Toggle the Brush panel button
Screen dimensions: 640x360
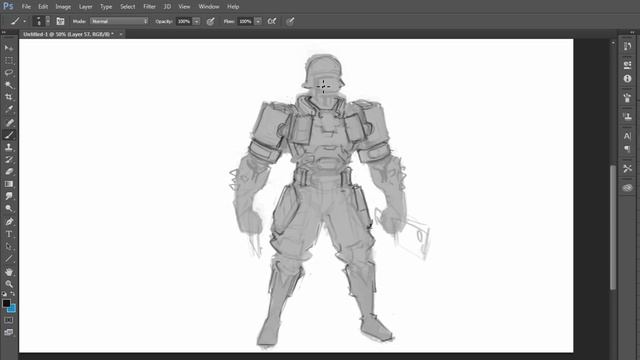pos(60,21)
